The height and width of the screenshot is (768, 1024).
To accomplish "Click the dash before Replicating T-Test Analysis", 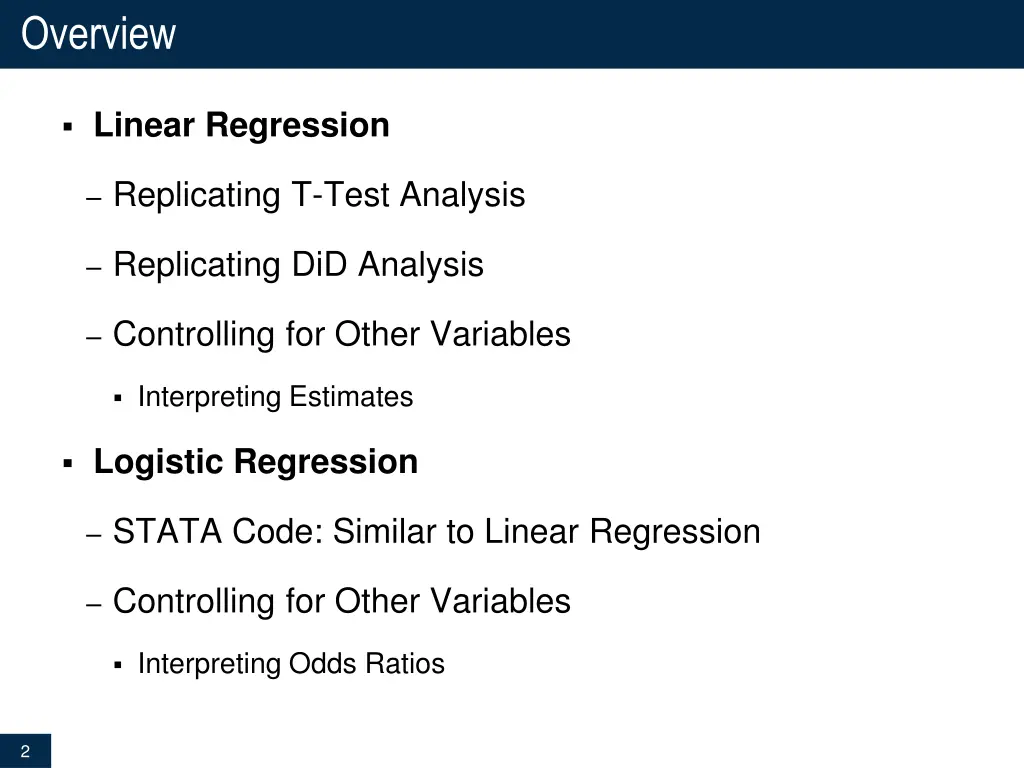I will tap(93, 198).
